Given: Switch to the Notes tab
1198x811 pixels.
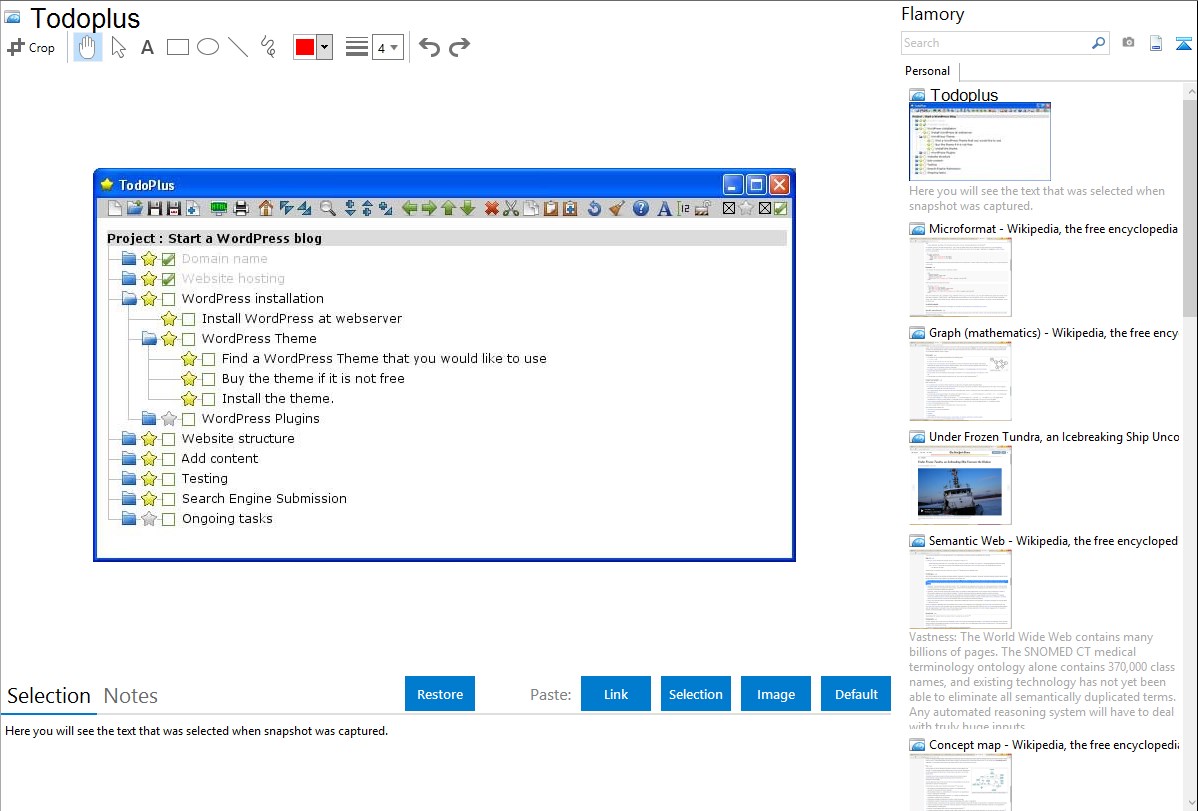Looking at the screenshot, I should point(131,696).
